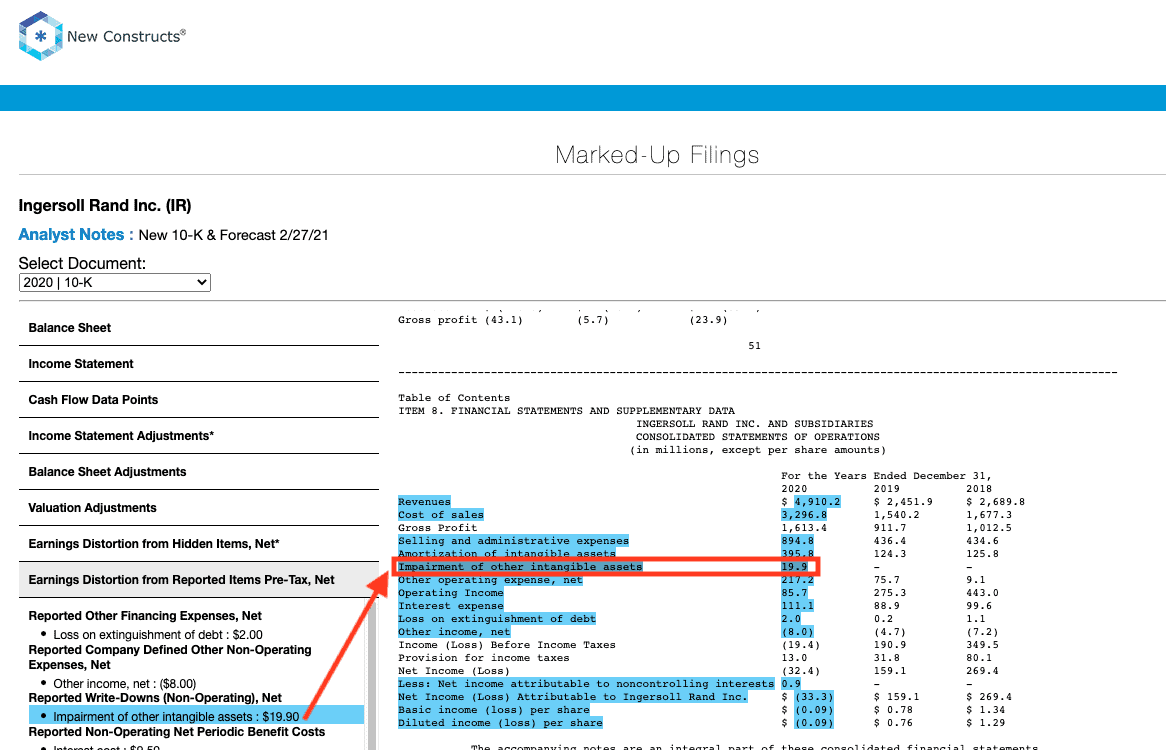Show the Balance Sheet Adjustments section
The image size is (1166, 750).
pyautogui.click(x=199, y=472)
